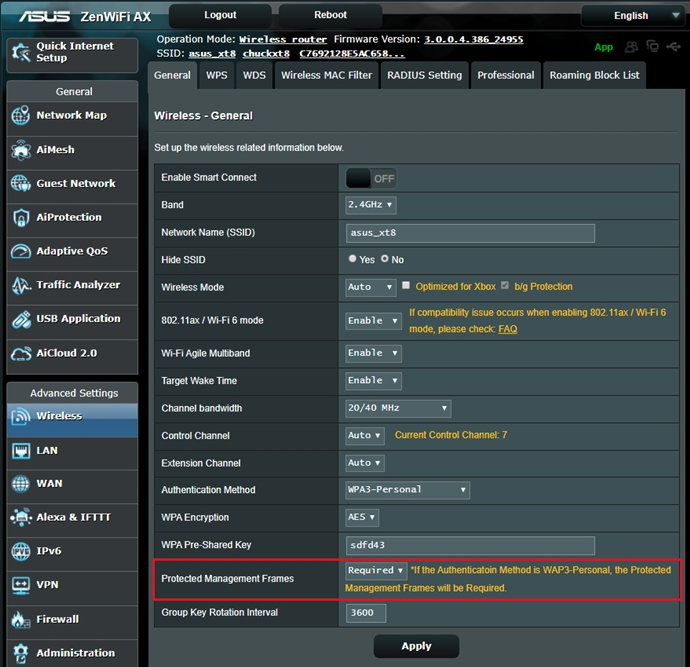Open the Guest Network icon
690x667 pixels.
click(x=21, y=183)
